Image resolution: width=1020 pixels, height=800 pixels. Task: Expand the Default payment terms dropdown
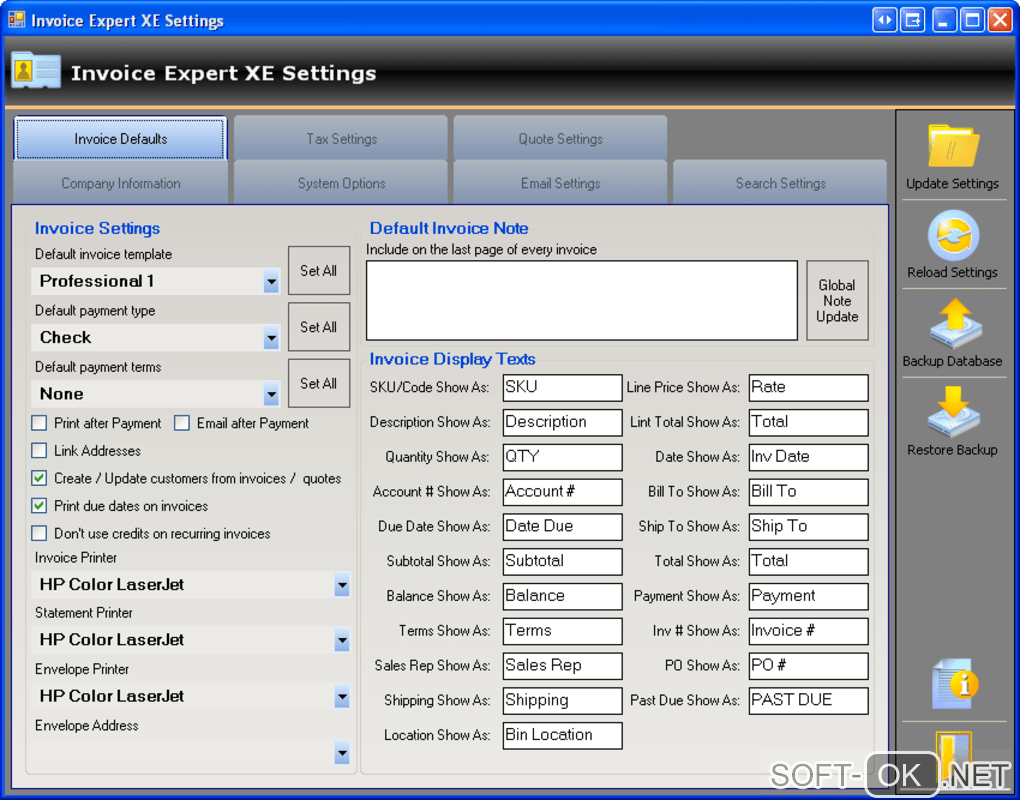point(271,394)
